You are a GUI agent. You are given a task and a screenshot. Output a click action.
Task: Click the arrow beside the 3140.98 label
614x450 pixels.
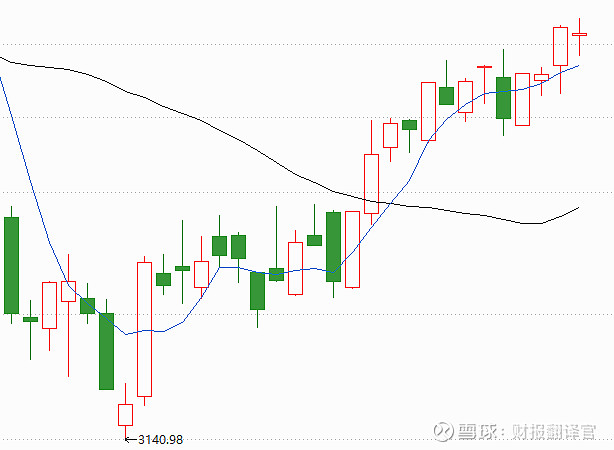(128, 438)
